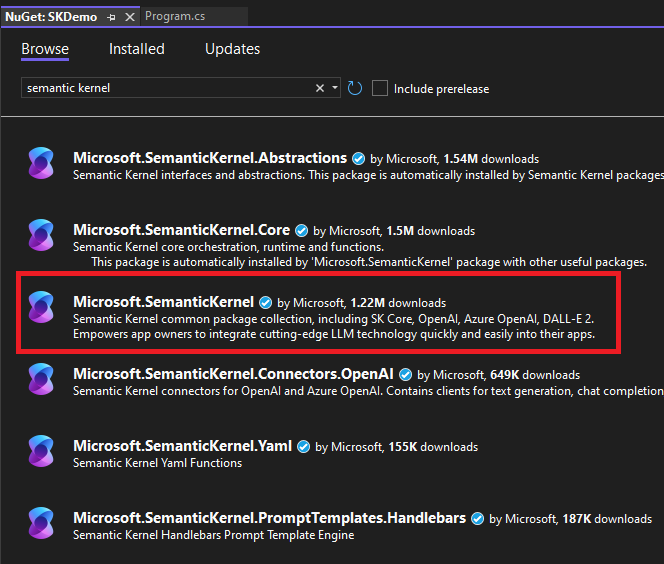Clear the semantic kernel search text
The width and height of the screenshot is (664, 564).
(x=320, y=88)
